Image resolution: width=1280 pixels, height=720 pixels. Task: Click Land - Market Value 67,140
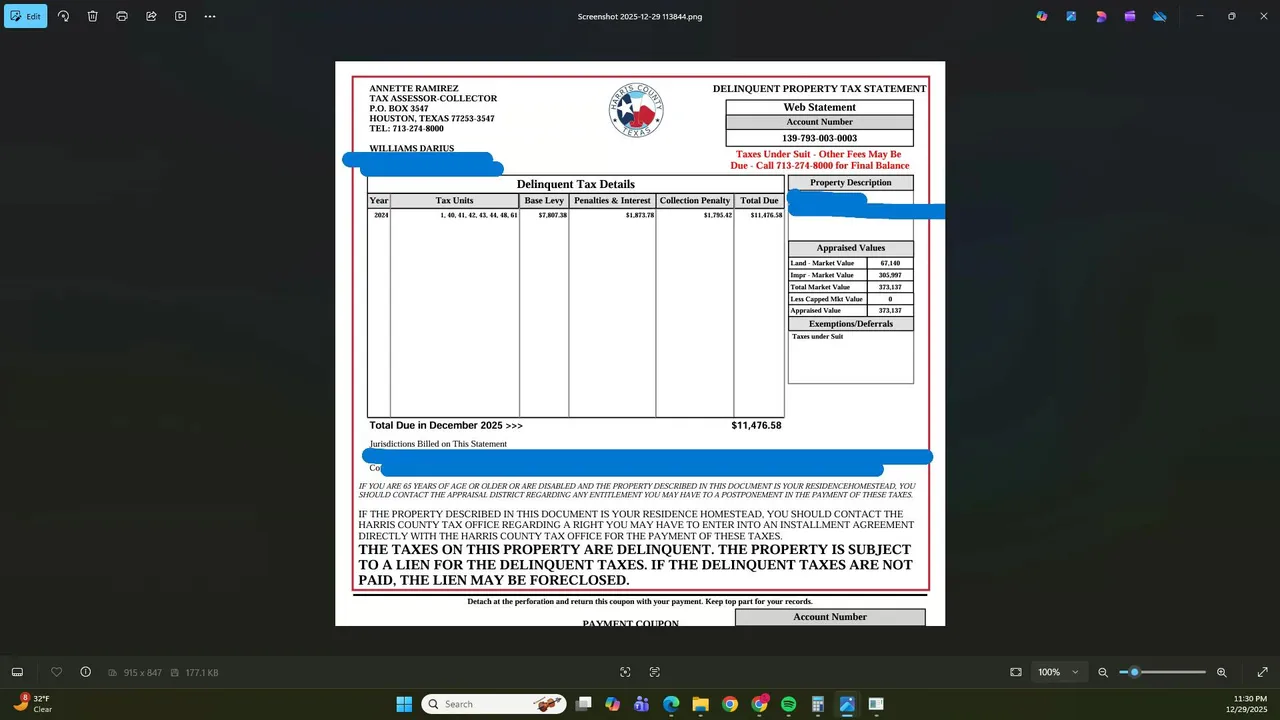(850, 263)
